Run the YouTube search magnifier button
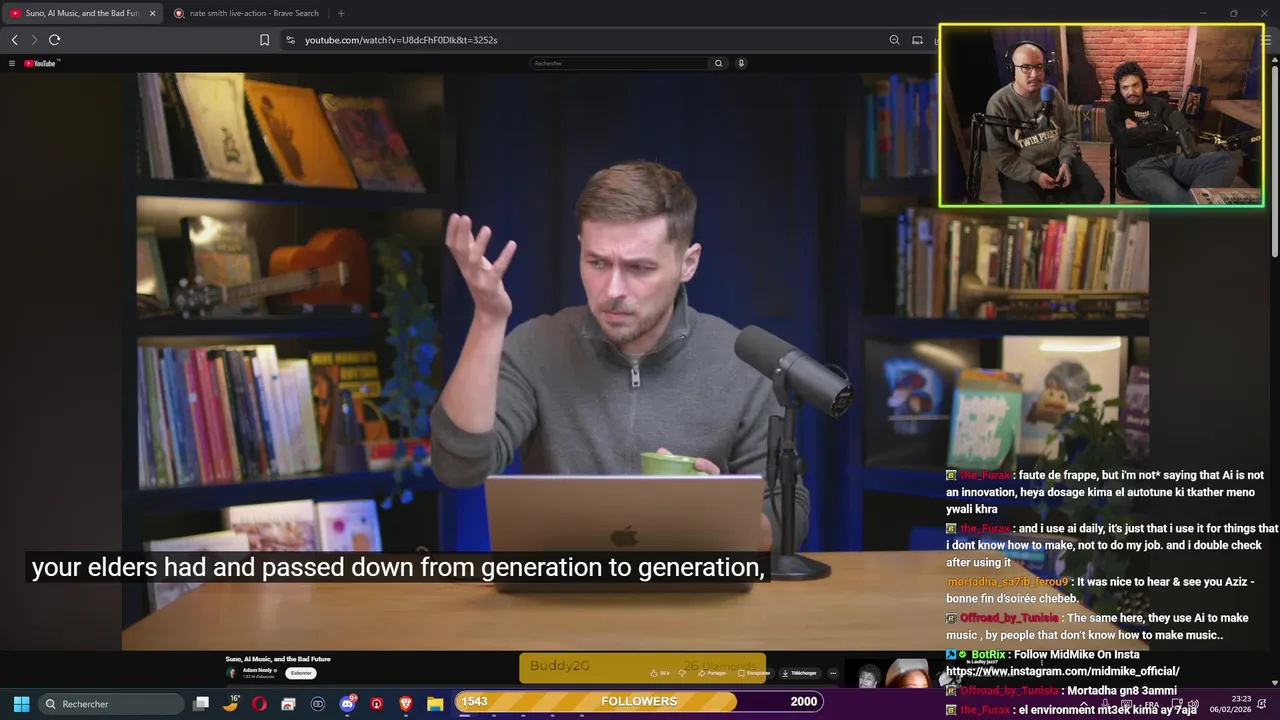The height and width of the screenshot is (720, 1280). [718, 63]
